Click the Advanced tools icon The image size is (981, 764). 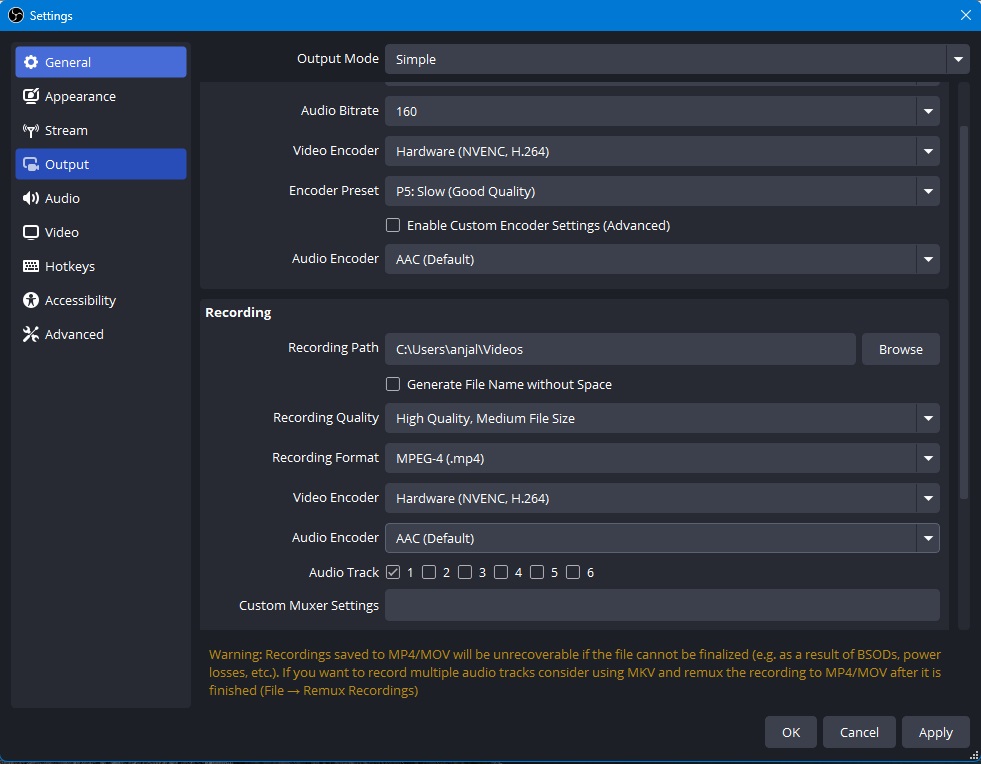[31, 334]
